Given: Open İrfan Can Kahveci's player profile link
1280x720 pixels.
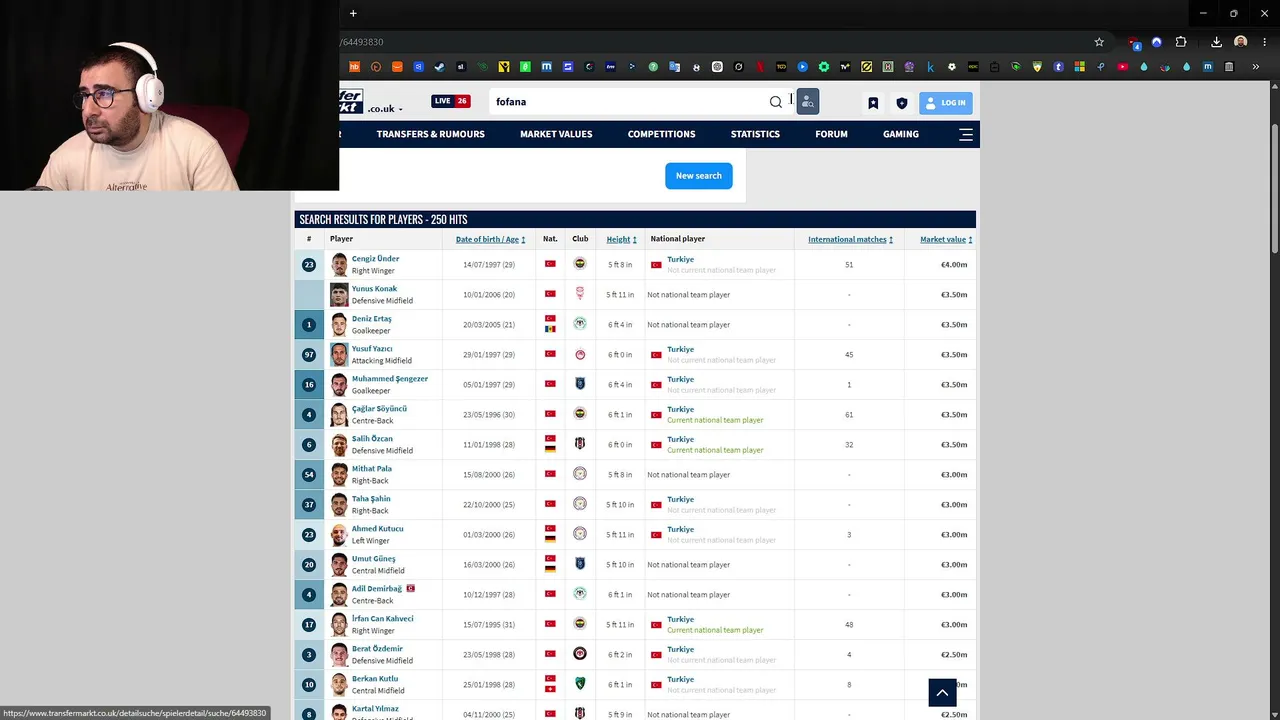Looking at the screenshot, I should click(382, 619).
